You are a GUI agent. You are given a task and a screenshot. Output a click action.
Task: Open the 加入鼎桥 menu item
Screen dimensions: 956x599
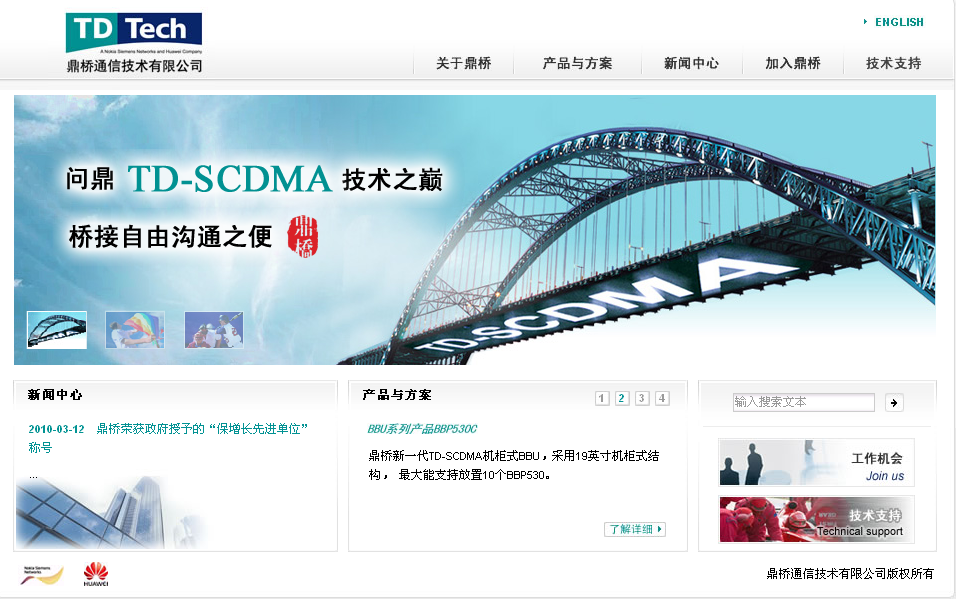coord(793,63)
